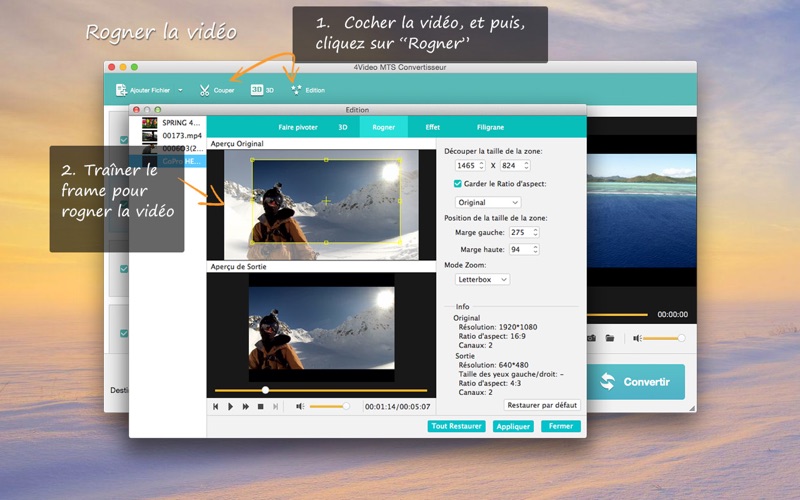This screenshot has width=800, height=500.
Task: Click the main window volume slider
Action: (663, 338)
